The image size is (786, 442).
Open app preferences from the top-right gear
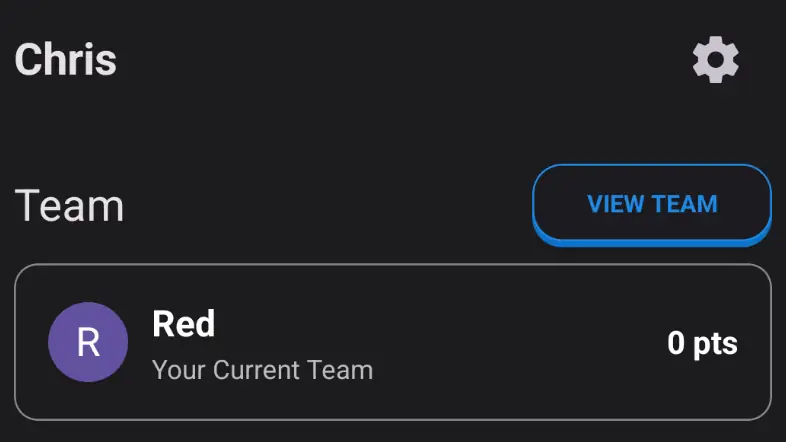pyautogui.click(x=716, y=60)
